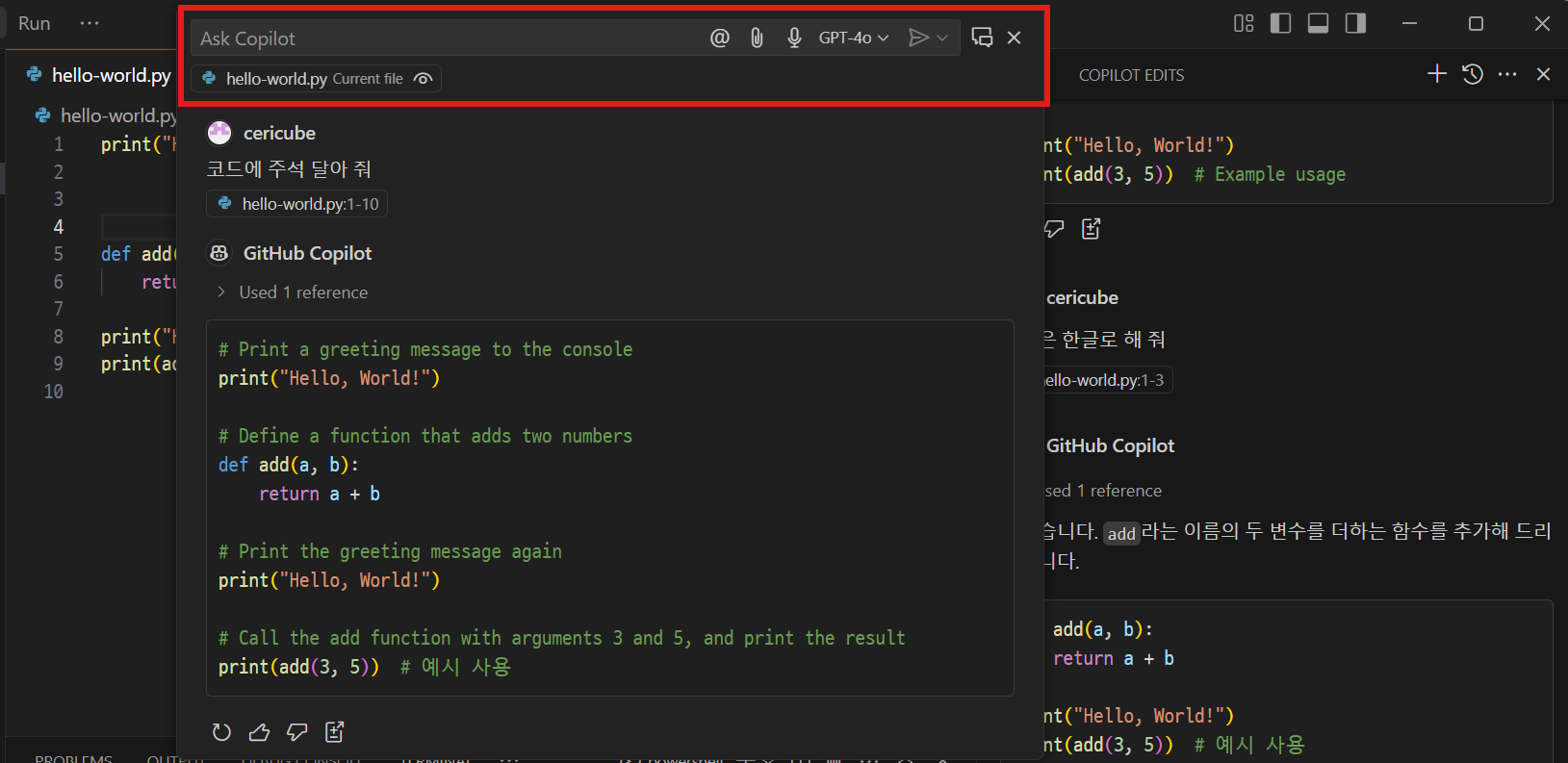Open the PROBLEMS panel tab

(73, 758)
